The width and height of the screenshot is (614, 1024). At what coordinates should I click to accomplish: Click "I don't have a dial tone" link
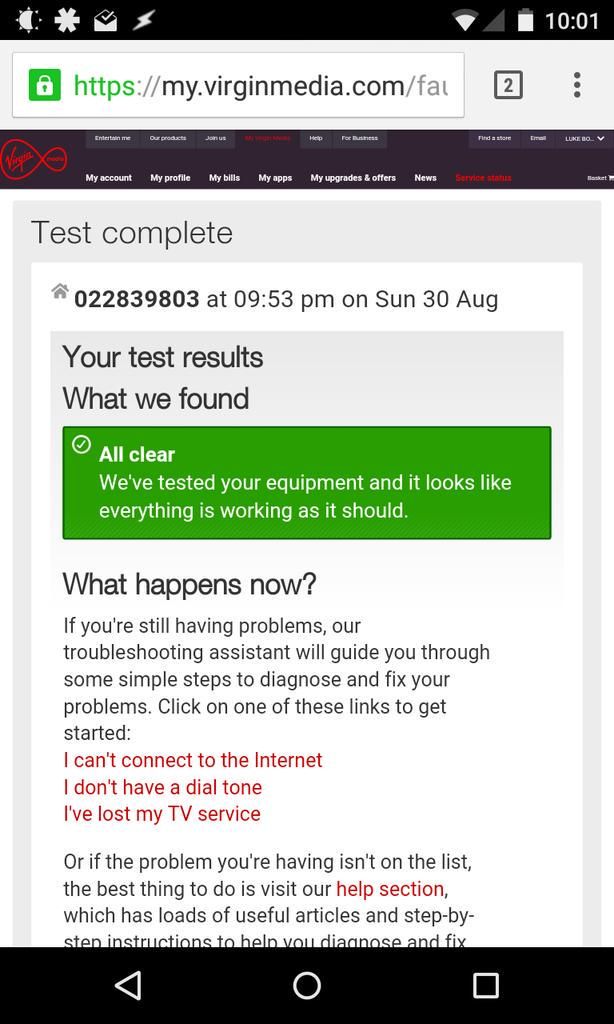[x=163, y=787]
